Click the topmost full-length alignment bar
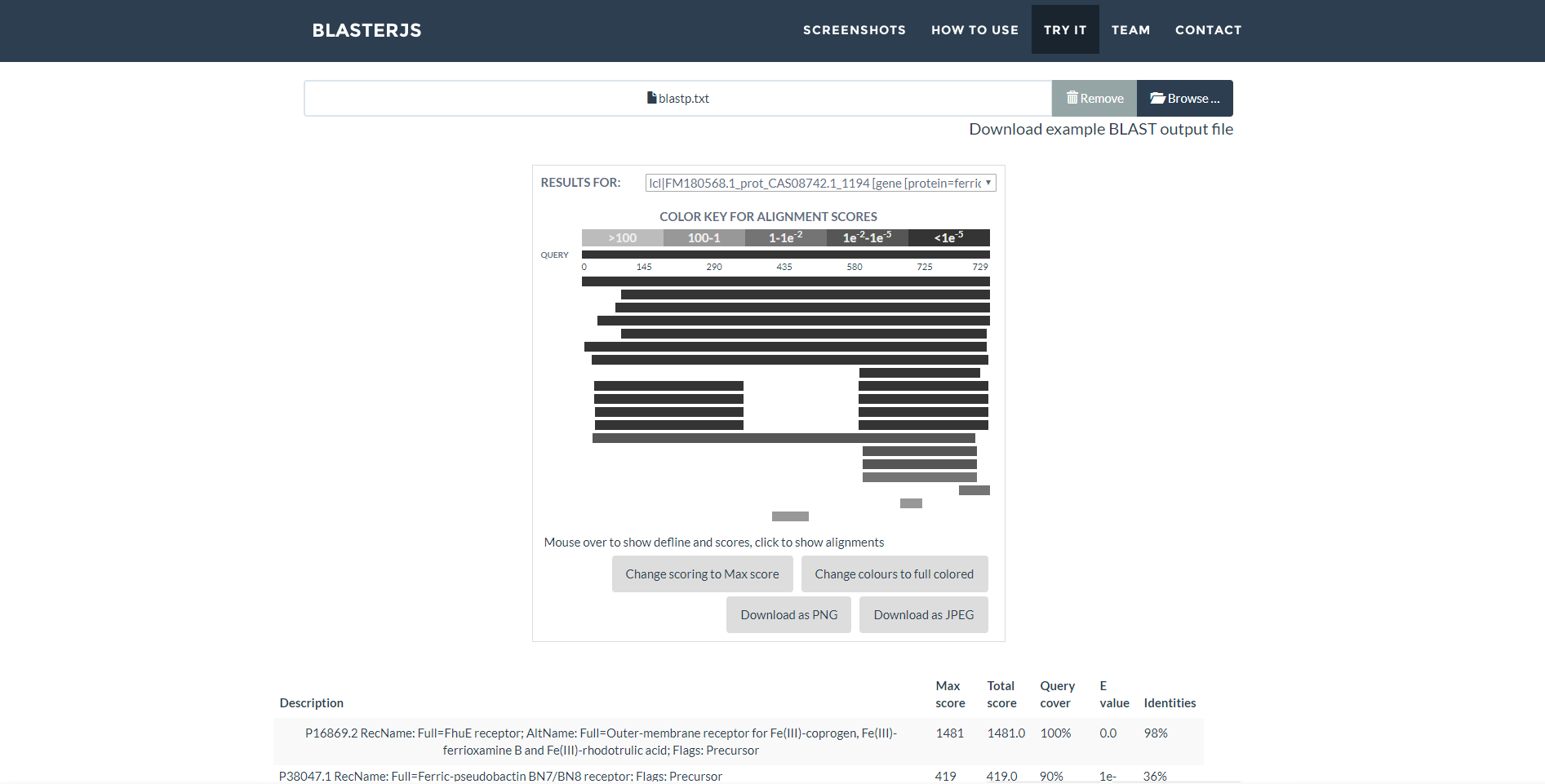1545x784 pixels. (785, 281)
